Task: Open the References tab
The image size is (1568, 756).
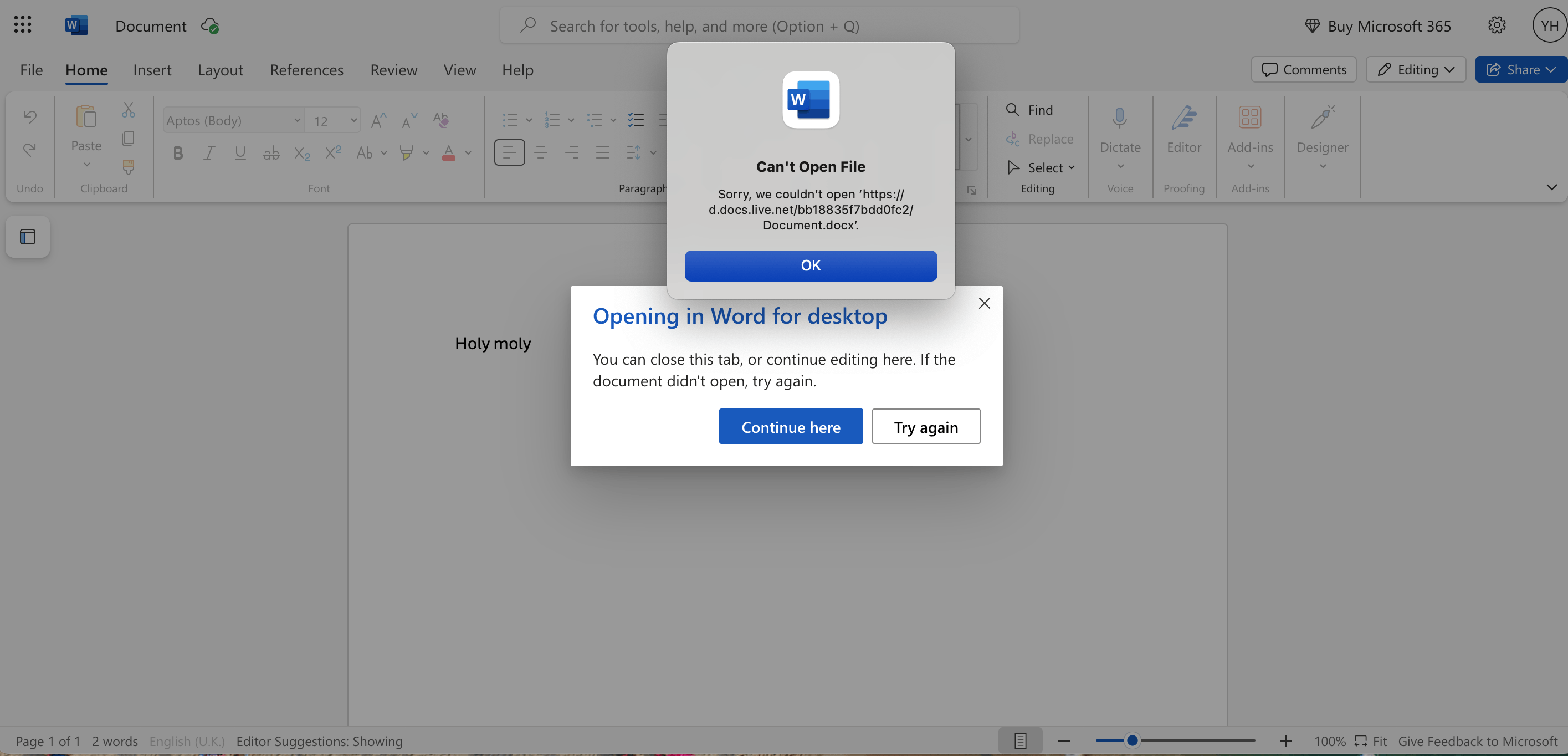Action: 307,70
